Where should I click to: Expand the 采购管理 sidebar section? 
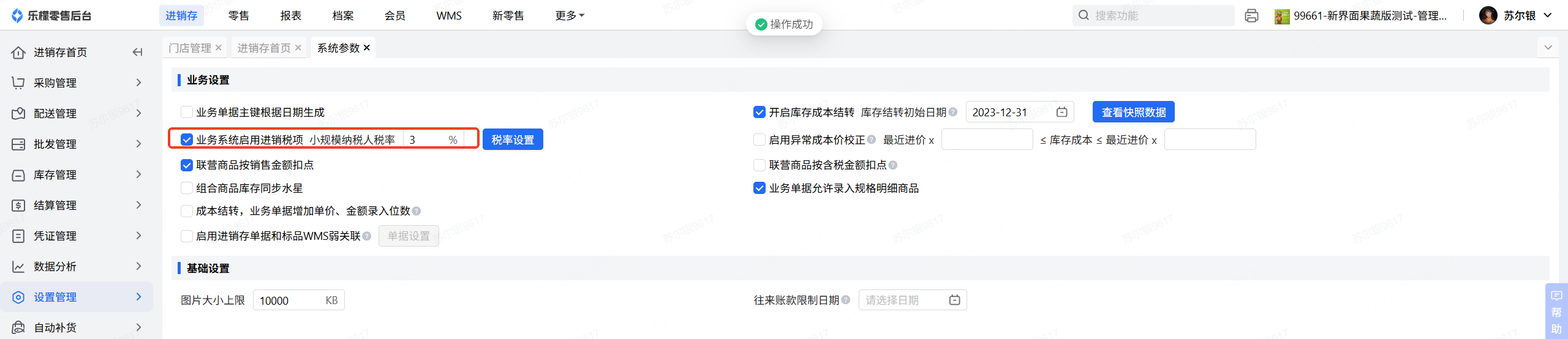(x=77, y=83)
